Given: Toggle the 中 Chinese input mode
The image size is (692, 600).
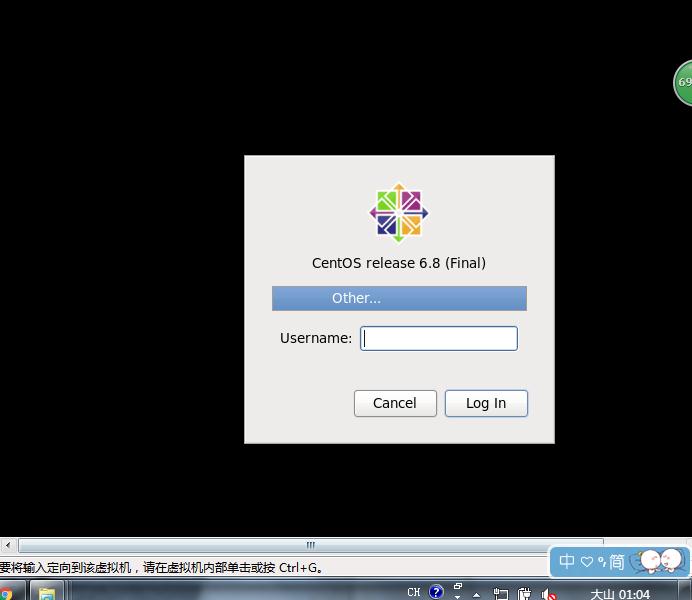Looking at the screenshot, I should click(x=567, y=561).
